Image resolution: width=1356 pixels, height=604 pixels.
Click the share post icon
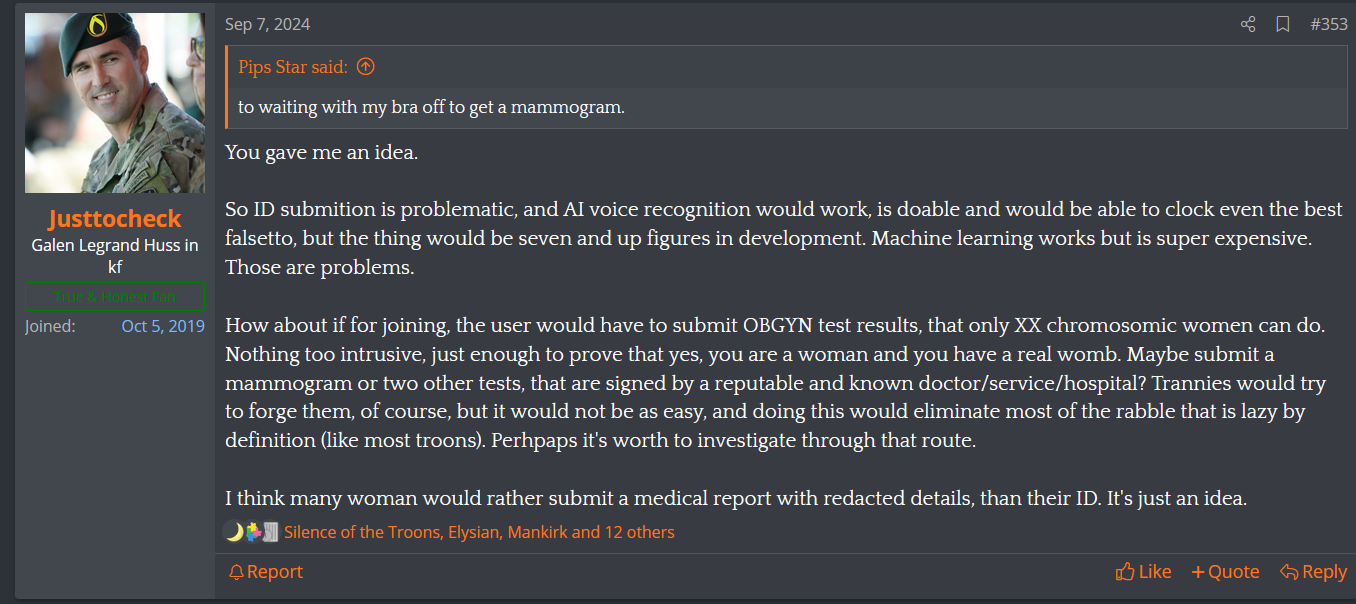pyautogui.click(x=1248, y=24)
